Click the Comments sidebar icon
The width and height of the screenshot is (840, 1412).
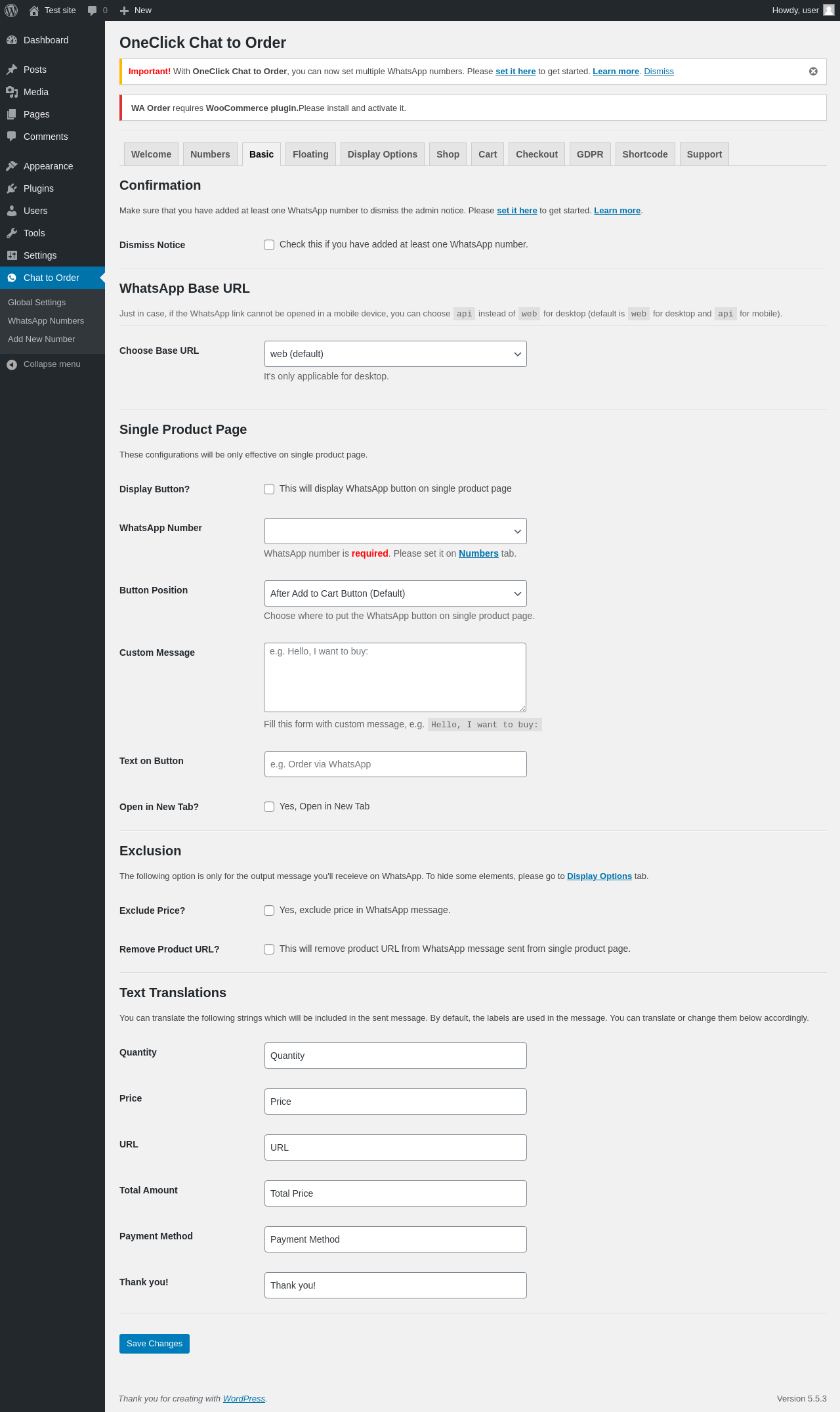coord(12,137)
